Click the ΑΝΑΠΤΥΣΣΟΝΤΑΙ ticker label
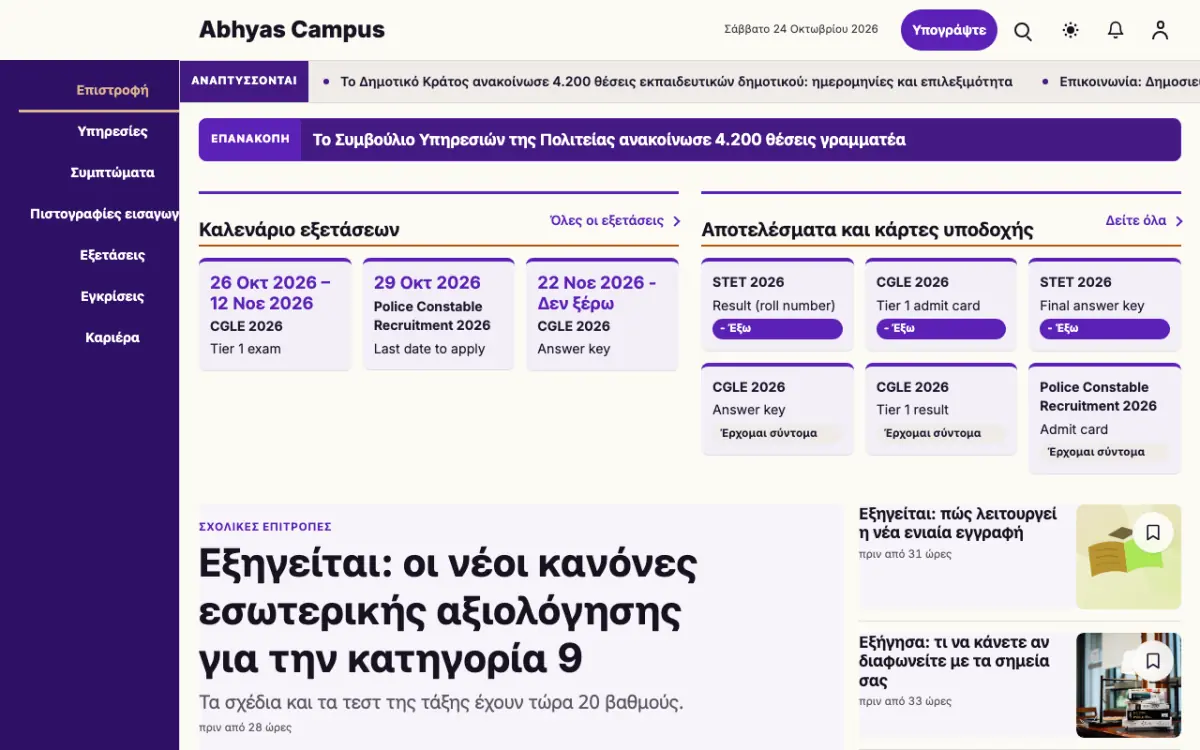Screen dimensions: 1200x750 [244, 81]
